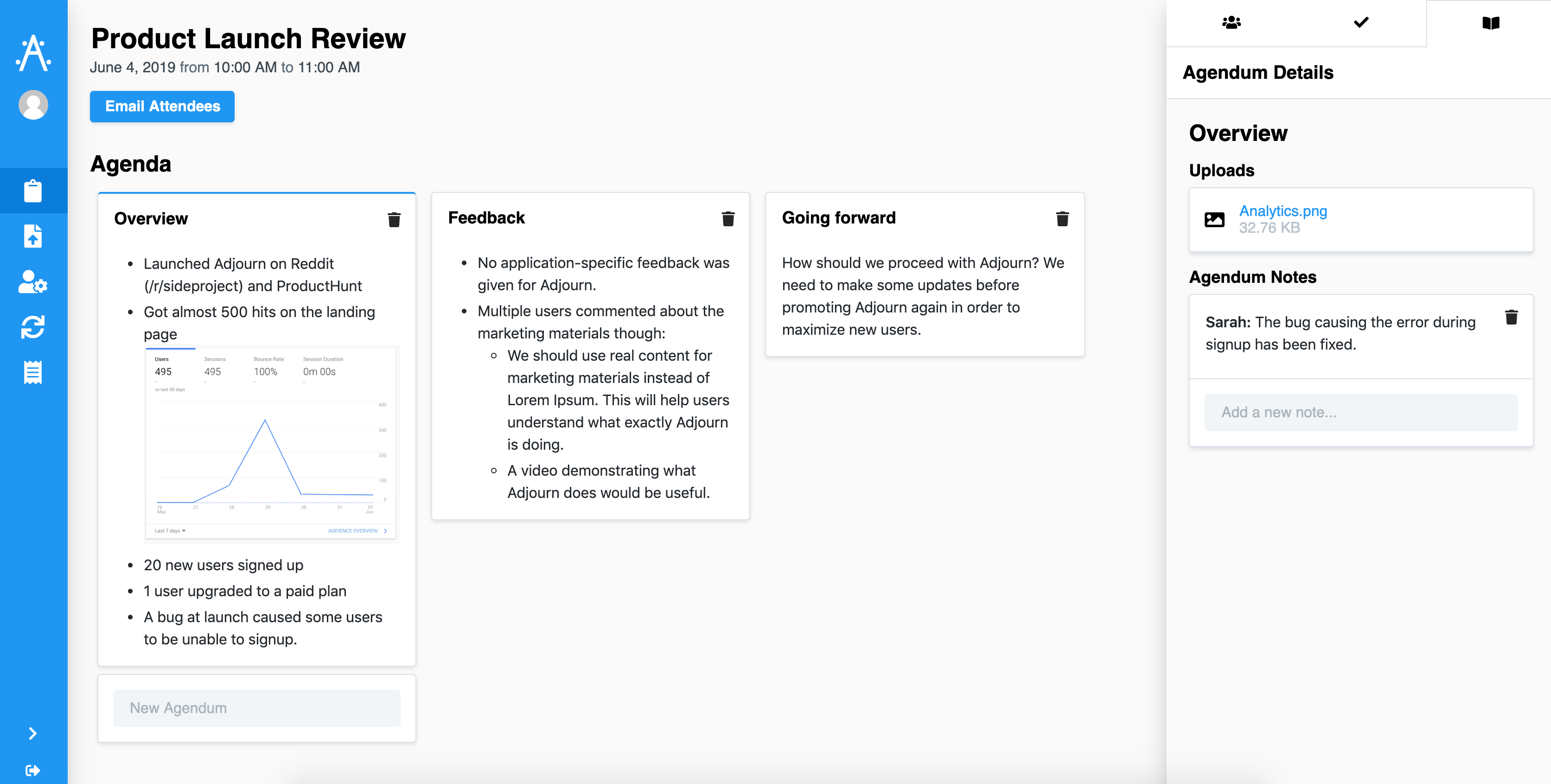Open the user settings sidebar icon

coord(33,281)
